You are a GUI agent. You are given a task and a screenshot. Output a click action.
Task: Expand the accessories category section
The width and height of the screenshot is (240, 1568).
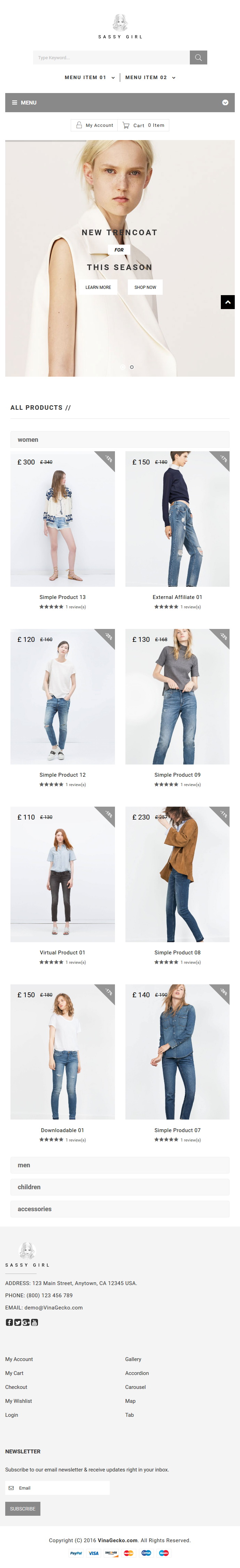click(120, 1209)
